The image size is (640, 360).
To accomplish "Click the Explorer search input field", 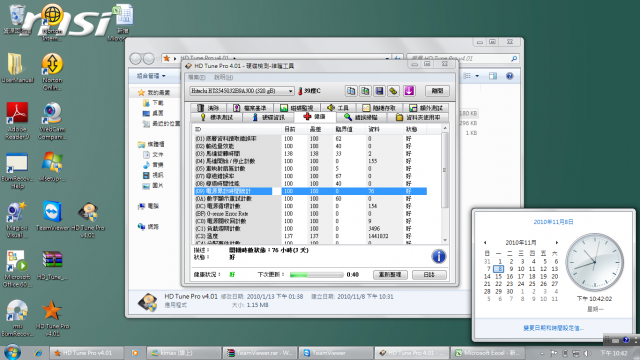I will click(463, 58).
